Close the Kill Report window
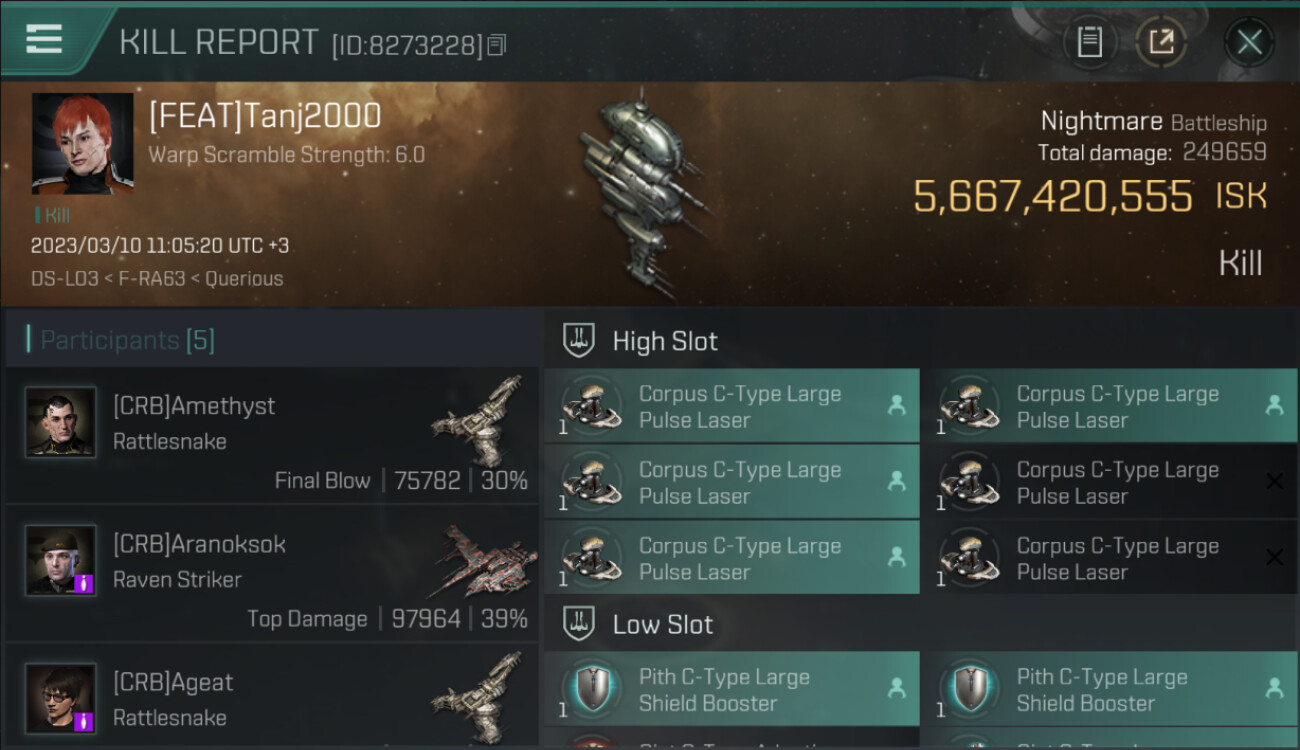The width and height of the screenshot is (1300, 750). pyautogui.click(x=1249, y=42)
